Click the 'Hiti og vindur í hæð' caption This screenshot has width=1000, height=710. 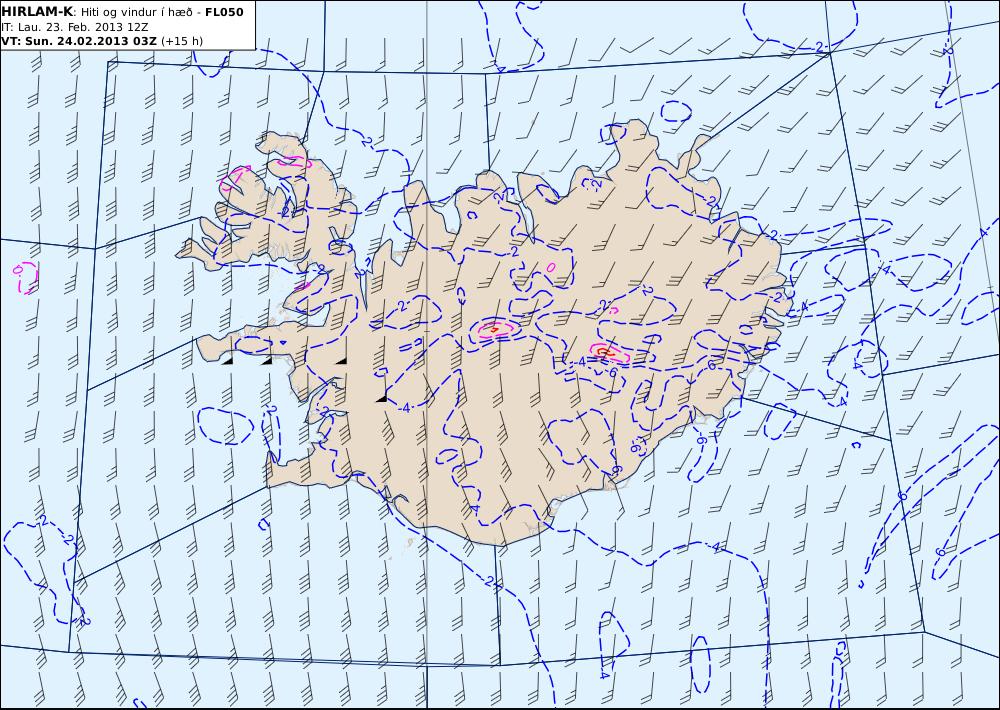136,12
